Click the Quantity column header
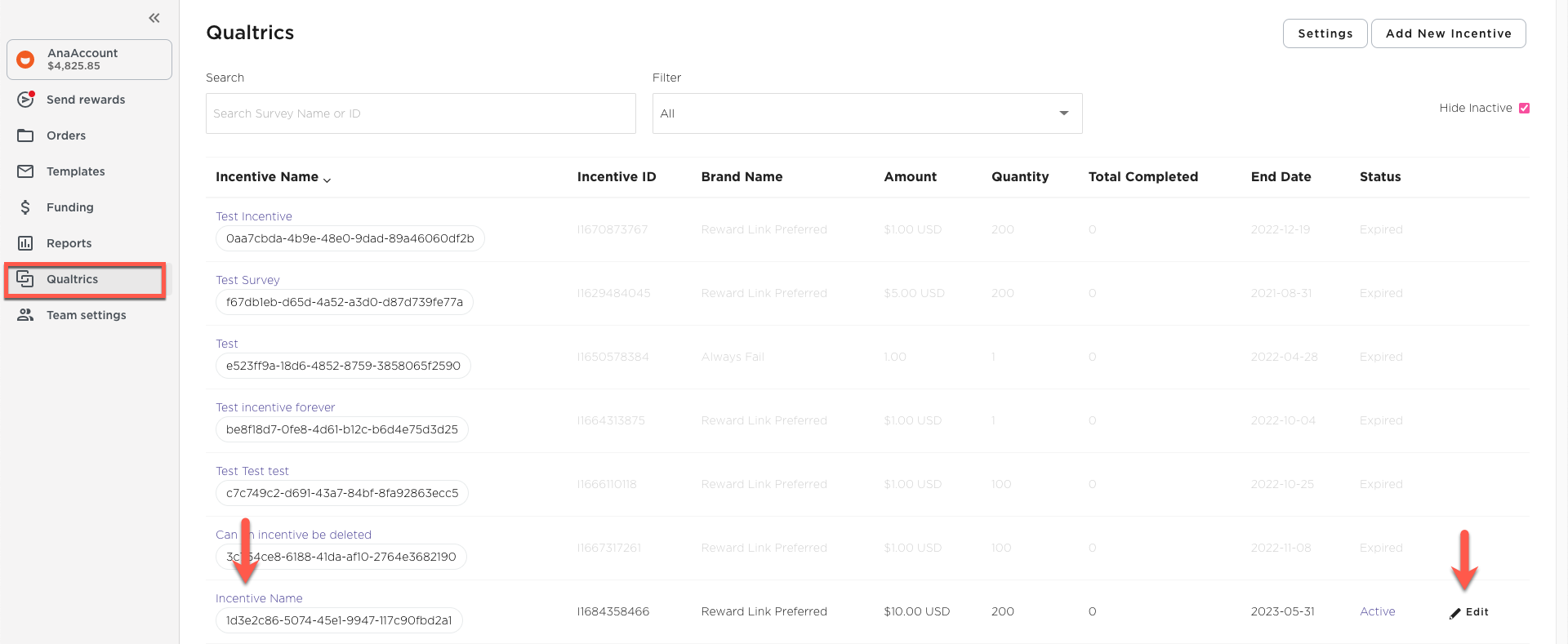 click(1020, 177)
